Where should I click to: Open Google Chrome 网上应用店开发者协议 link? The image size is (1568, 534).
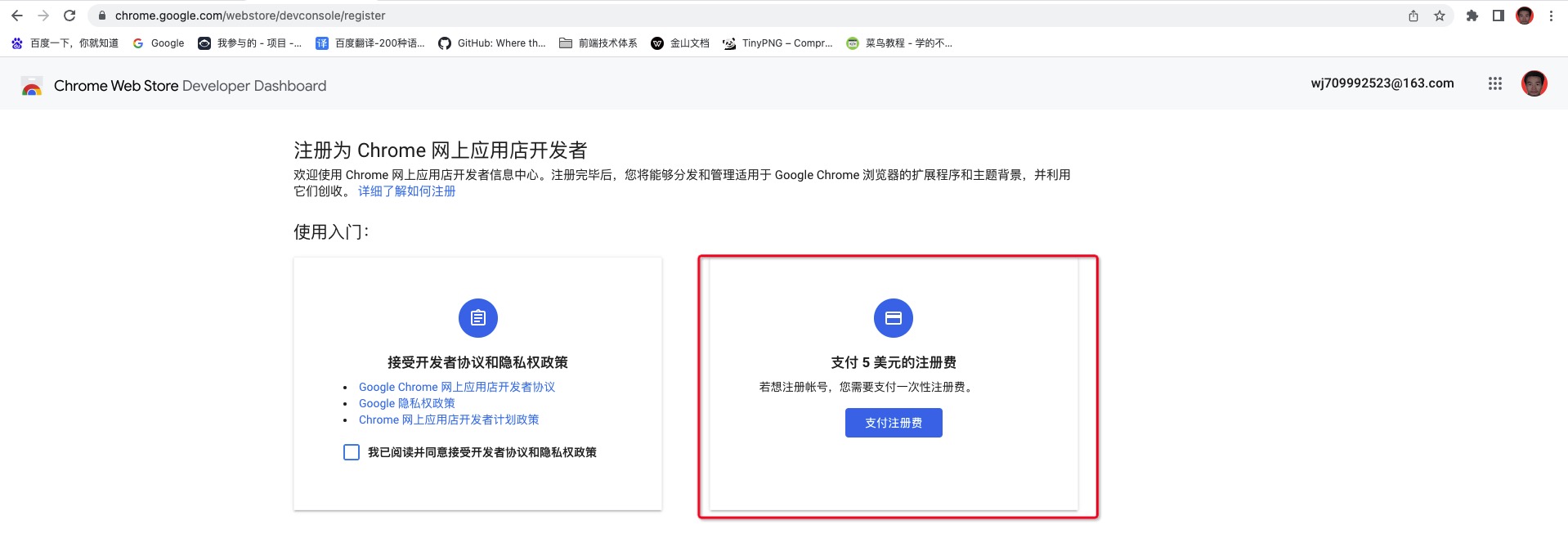[x=456, y=387]
